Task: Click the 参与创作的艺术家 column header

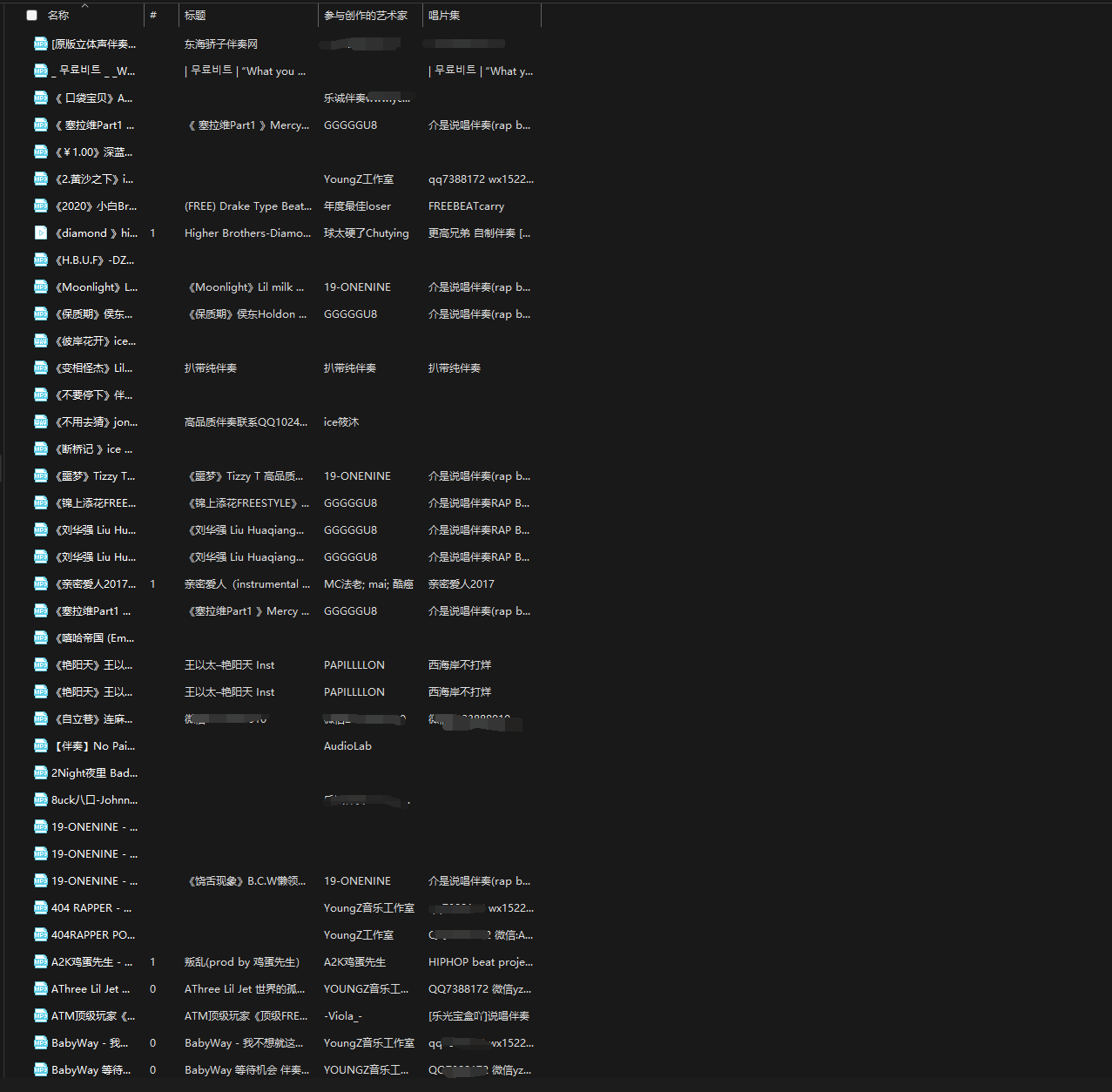Action: coord(366,16)
